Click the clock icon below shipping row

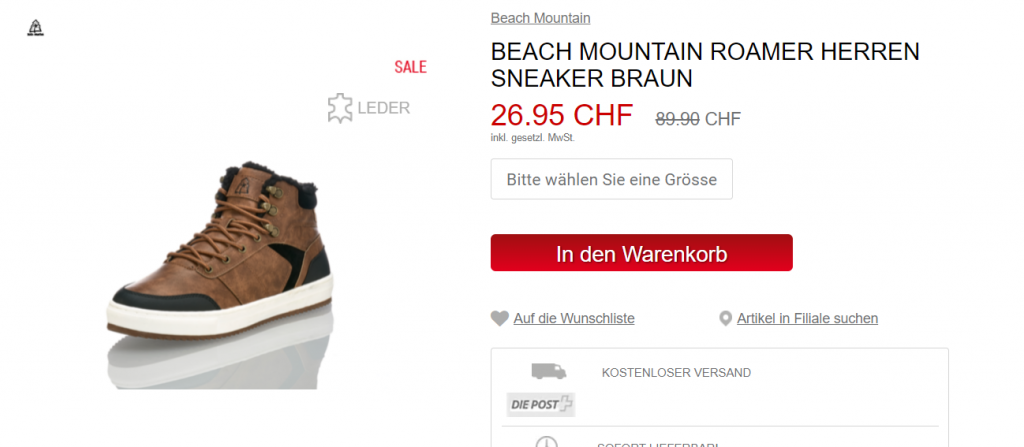click(x=547, y=442)
